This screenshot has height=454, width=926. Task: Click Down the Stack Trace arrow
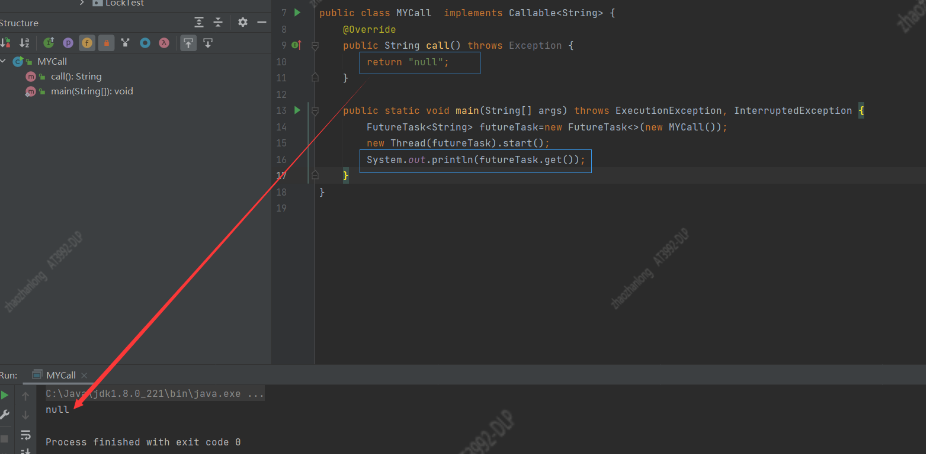[x=25, y=416]
